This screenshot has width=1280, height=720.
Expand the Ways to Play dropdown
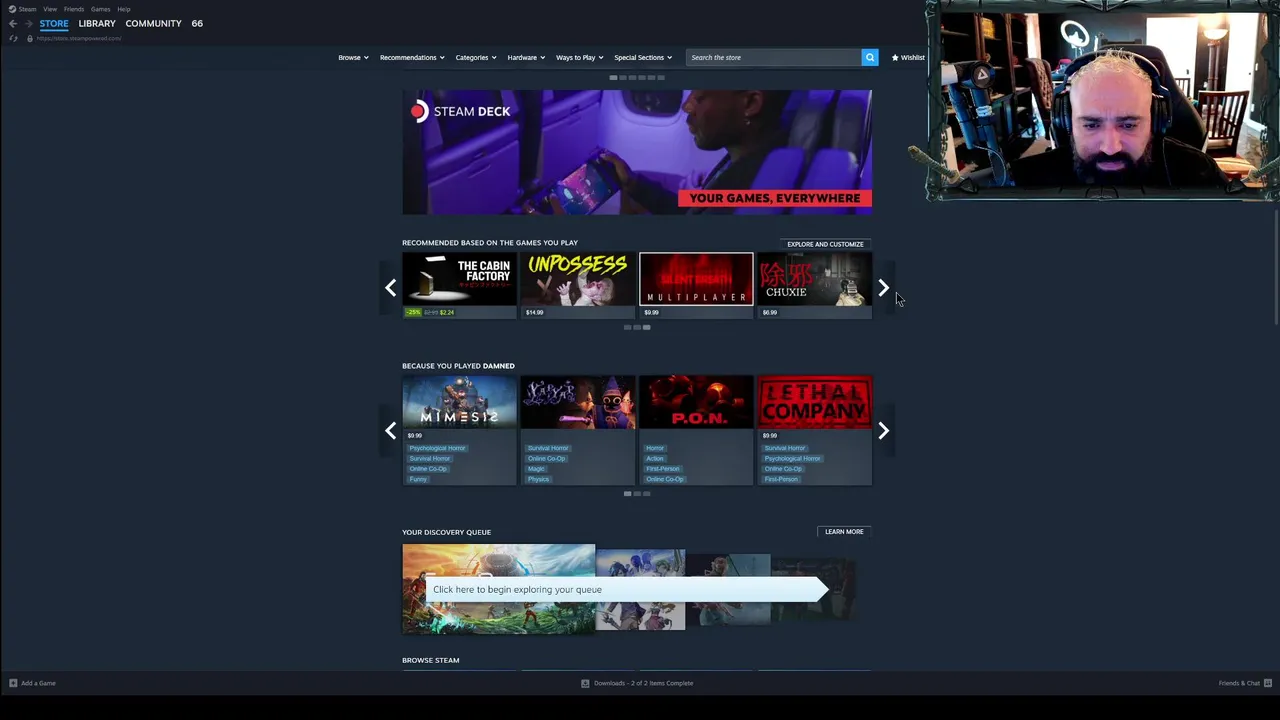(x=580, y=57)
